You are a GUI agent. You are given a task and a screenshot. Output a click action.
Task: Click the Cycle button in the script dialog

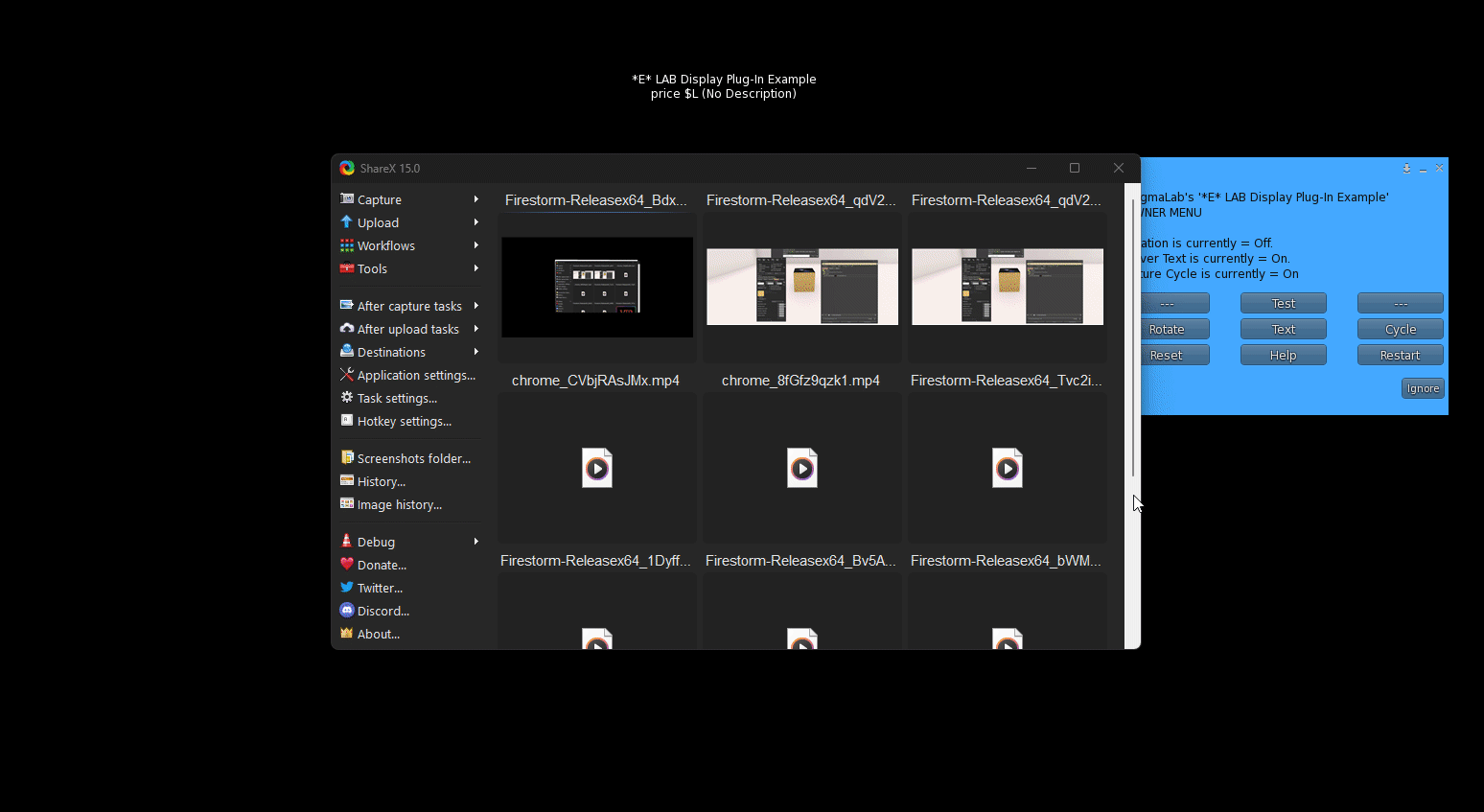[1401, 329]
